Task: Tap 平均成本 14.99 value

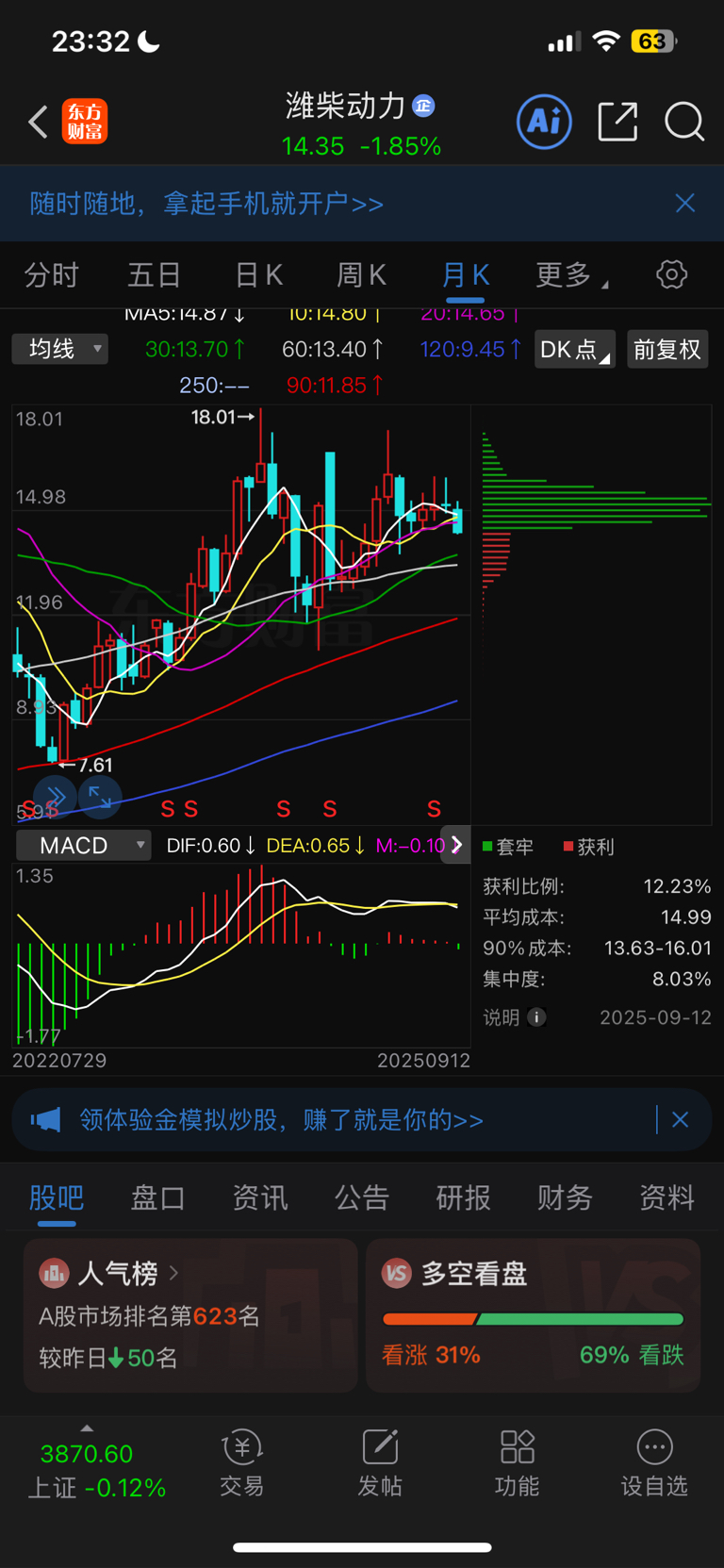Action: click(685, 917)
